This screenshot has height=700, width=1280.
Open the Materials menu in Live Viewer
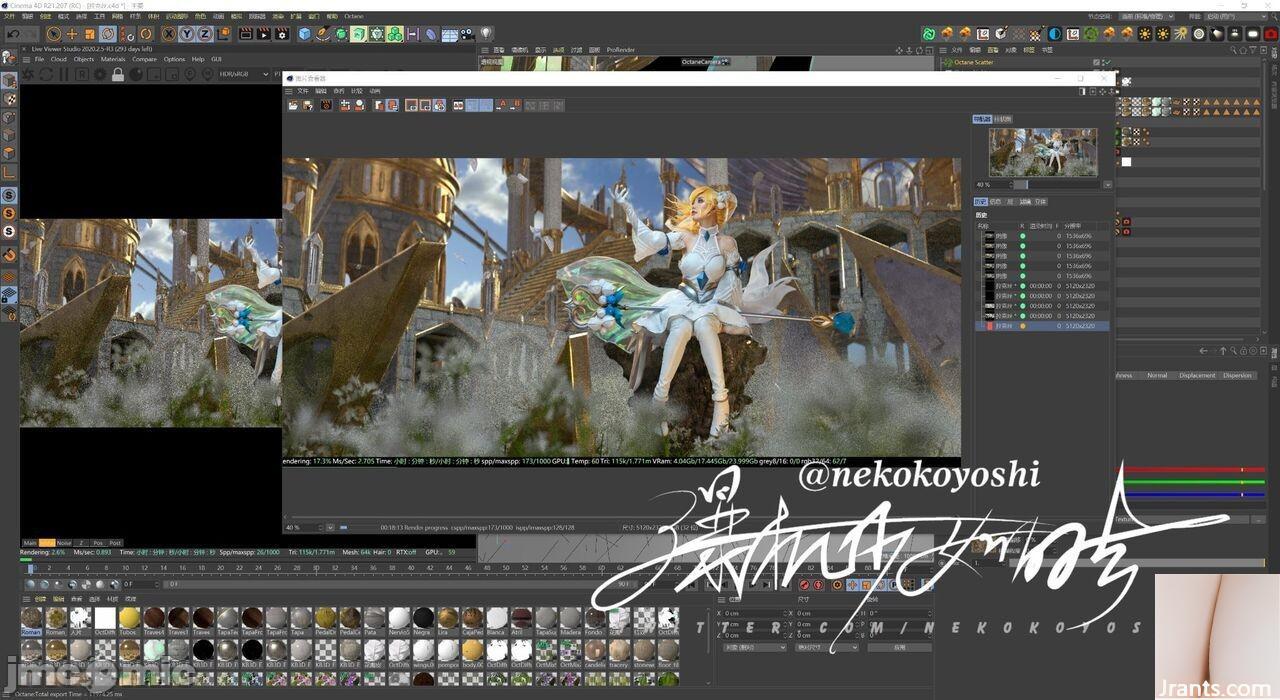[113, 59]
